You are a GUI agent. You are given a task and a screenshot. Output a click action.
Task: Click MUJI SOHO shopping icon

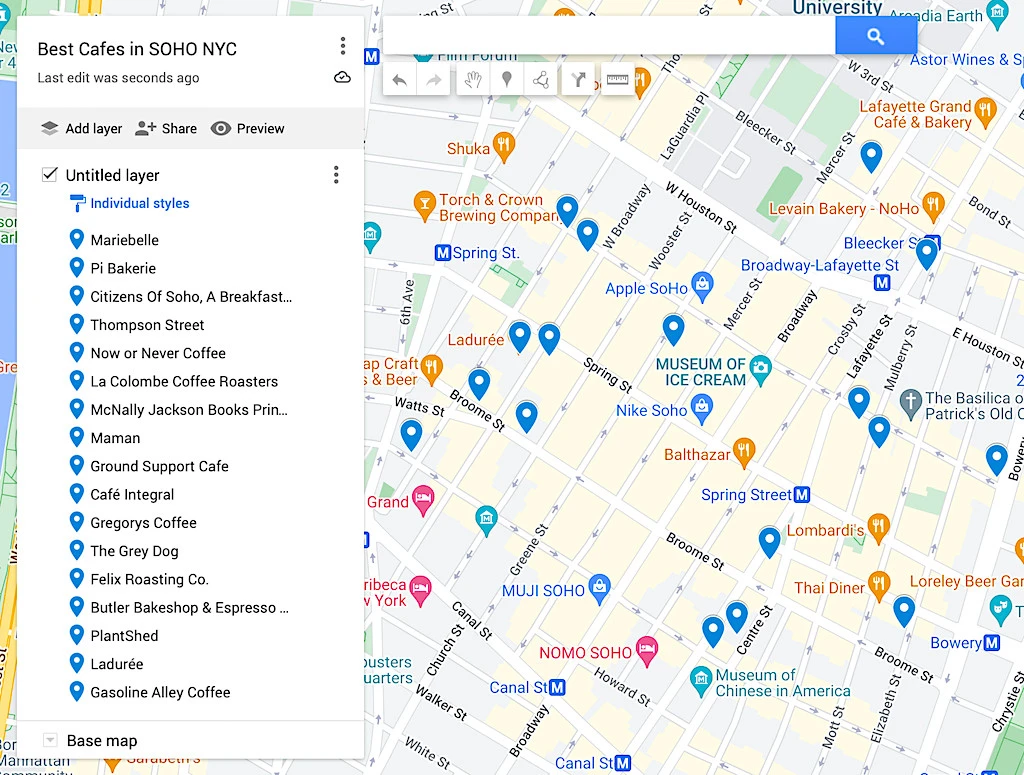(x=599, y=588)
